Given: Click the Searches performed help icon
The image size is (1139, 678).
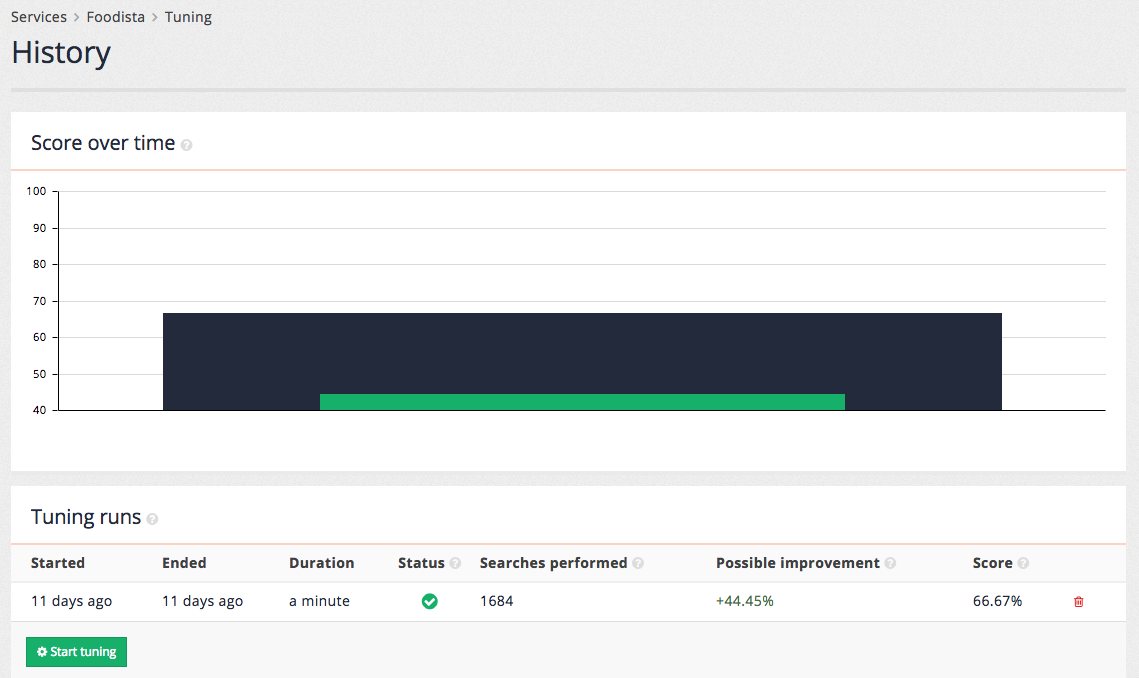Looking at the screenshot, I should pyautogui.click(x=638, y=563).
